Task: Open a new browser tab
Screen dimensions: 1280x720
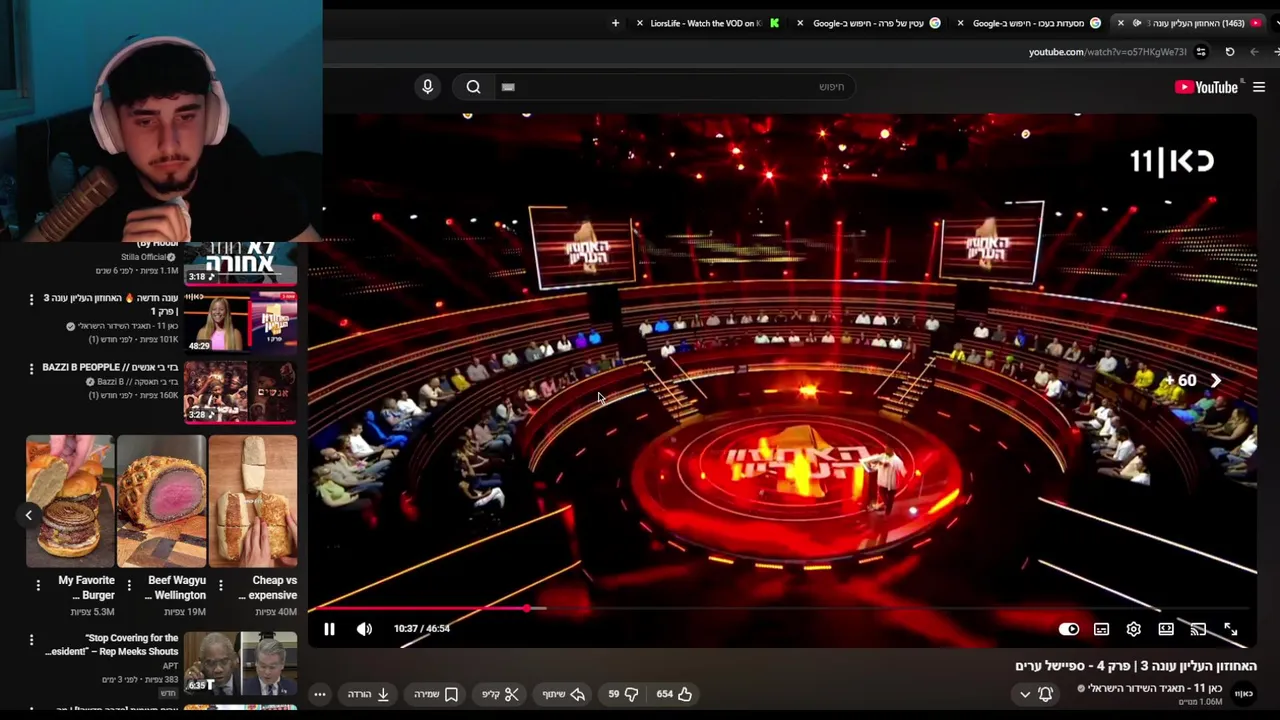Action: (615, 23)
